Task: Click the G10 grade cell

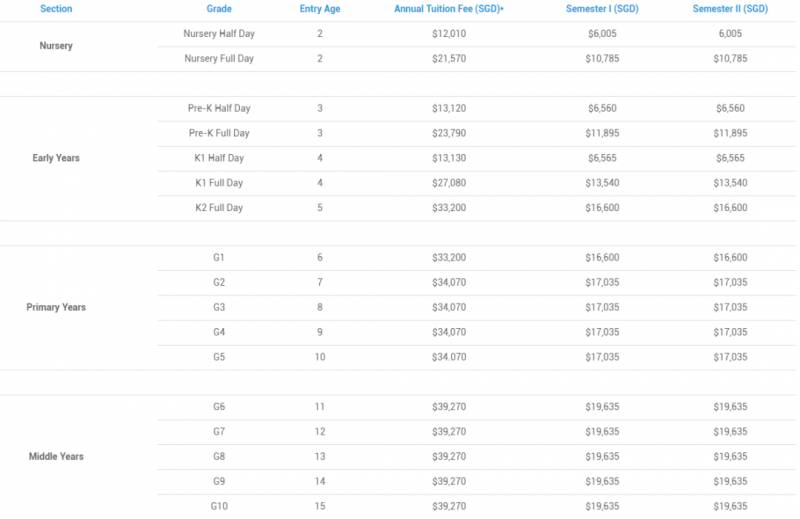Action: coord(219,506)
